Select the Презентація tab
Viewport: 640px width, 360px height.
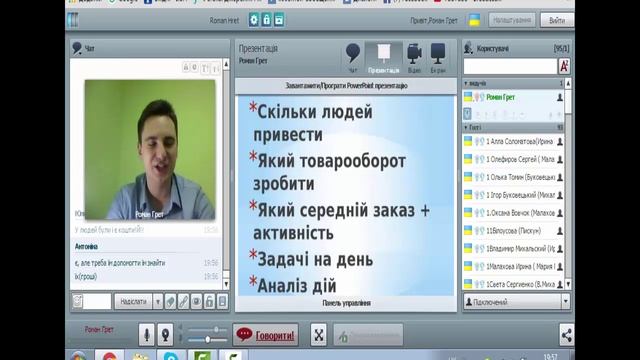(384, 58)
